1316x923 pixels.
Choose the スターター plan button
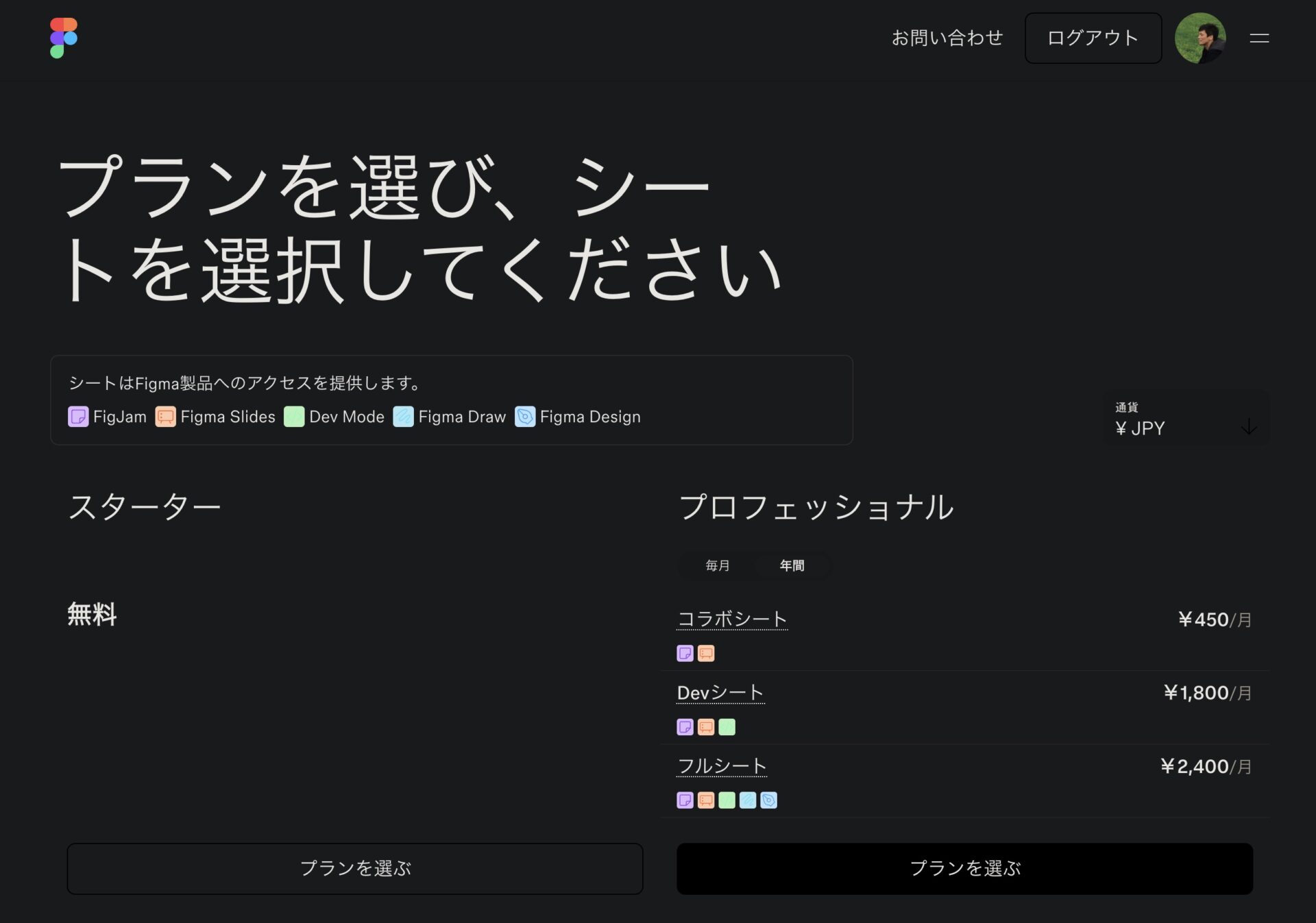[x=355, y=868]
